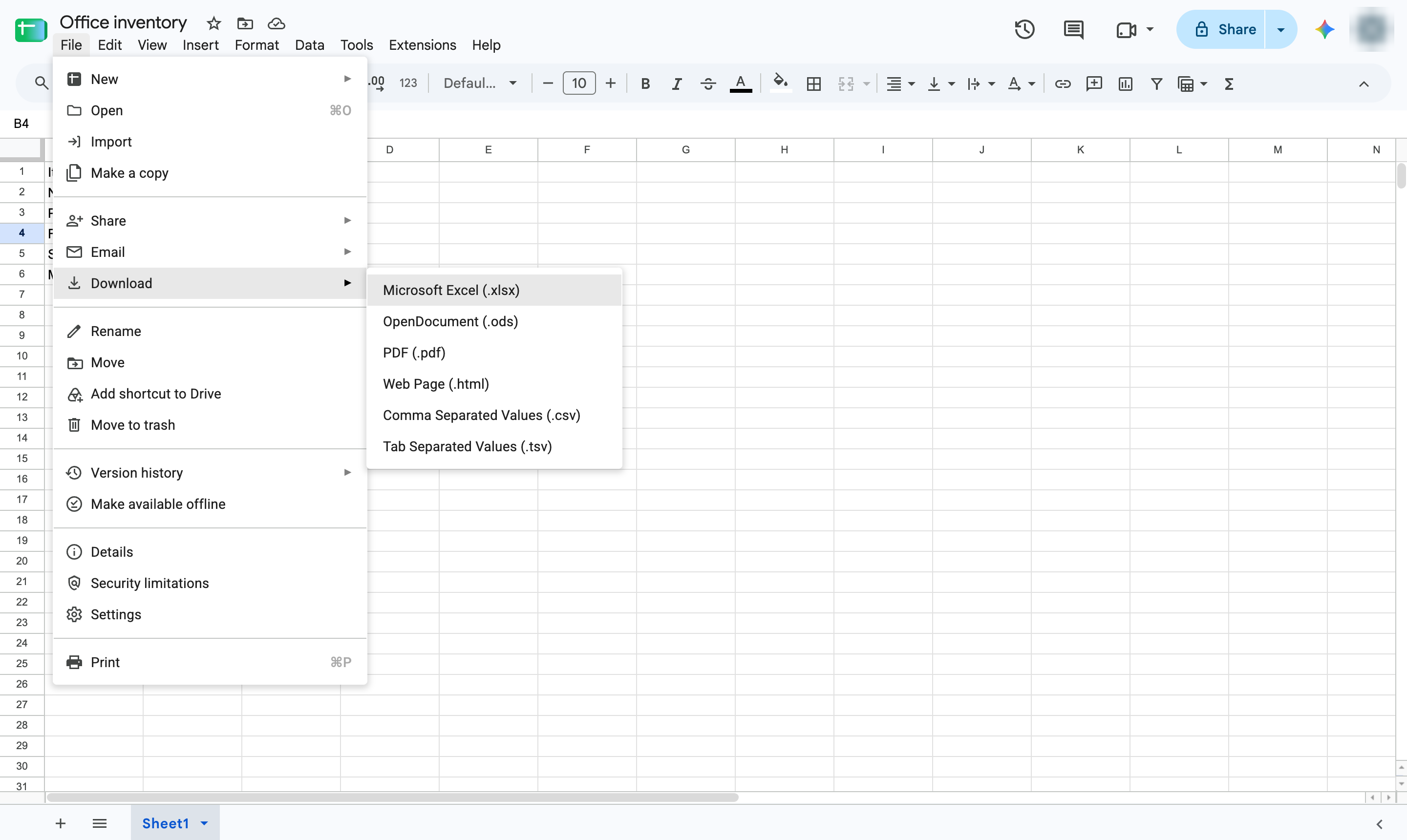Open the comments panel icon
This screenshot has height=840, width=1407.
(1073, 29)
